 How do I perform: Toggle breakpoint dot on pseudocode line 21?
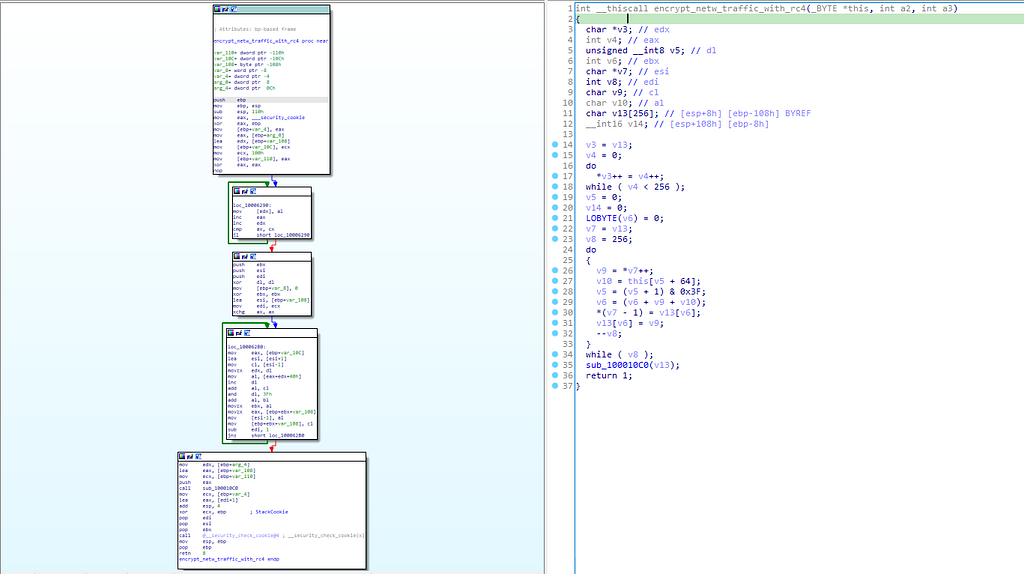[x=555, y=217]
